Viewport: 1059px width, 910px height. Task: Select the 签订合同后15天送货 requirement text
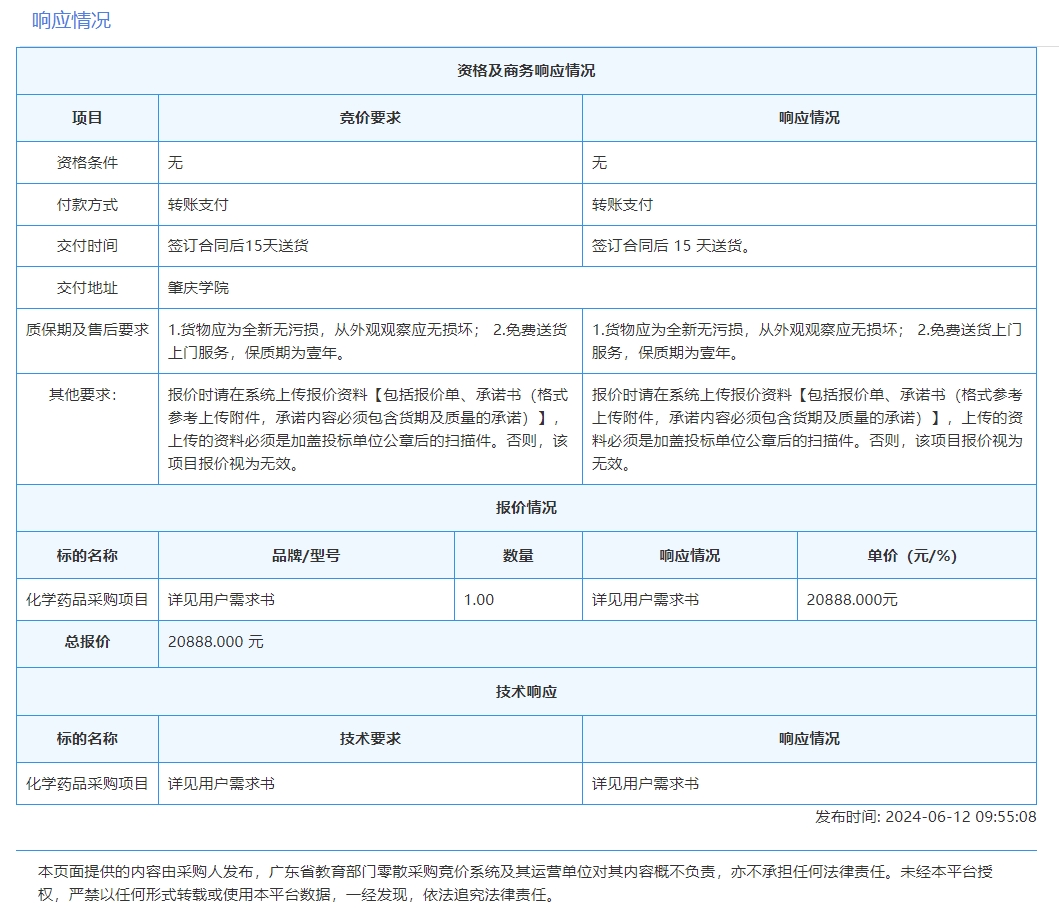point(238,246)
